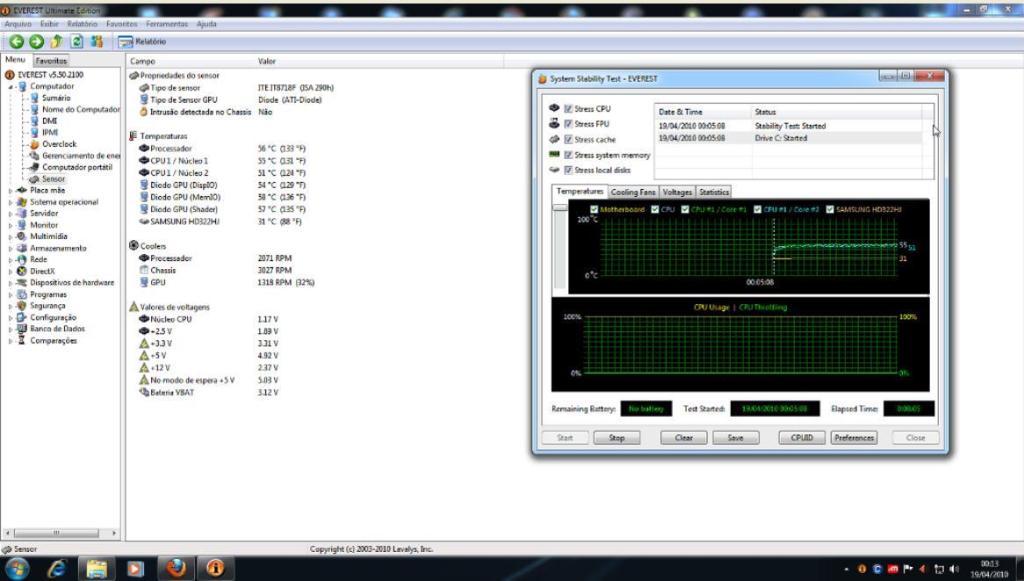
Task: Toggle the Stress FPU checkbox
Action: 568,124
